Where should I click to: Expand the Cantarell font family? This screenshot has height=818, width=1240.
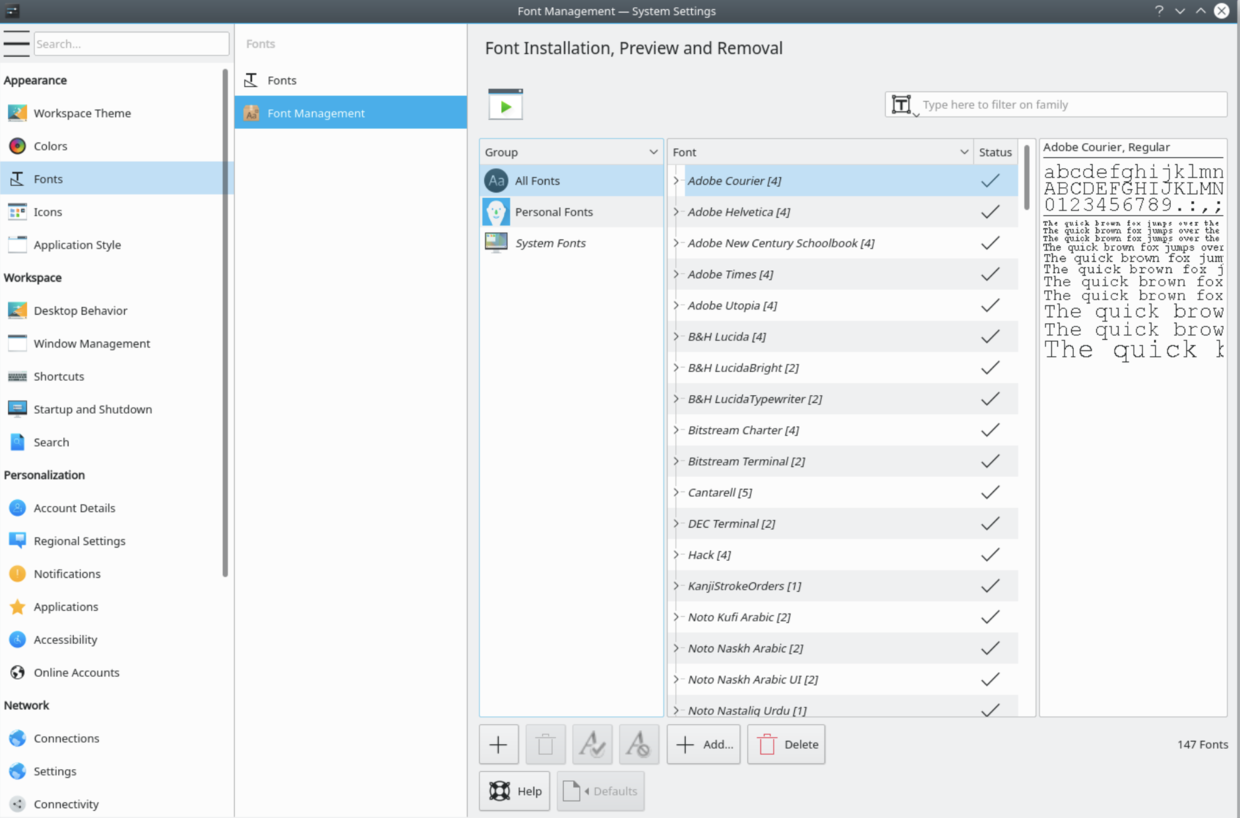tap(677, 493)
